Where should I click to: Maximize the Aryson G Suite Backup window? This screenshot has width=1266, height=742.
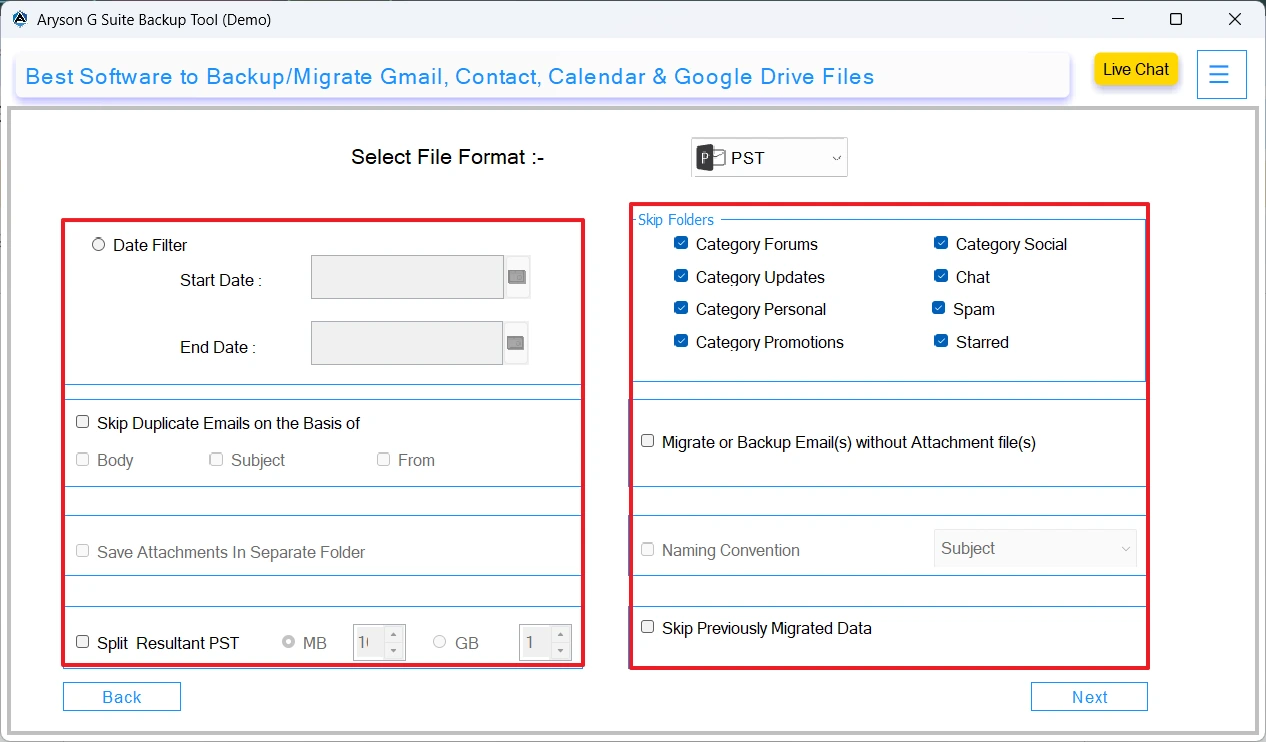pos(1176,19)
